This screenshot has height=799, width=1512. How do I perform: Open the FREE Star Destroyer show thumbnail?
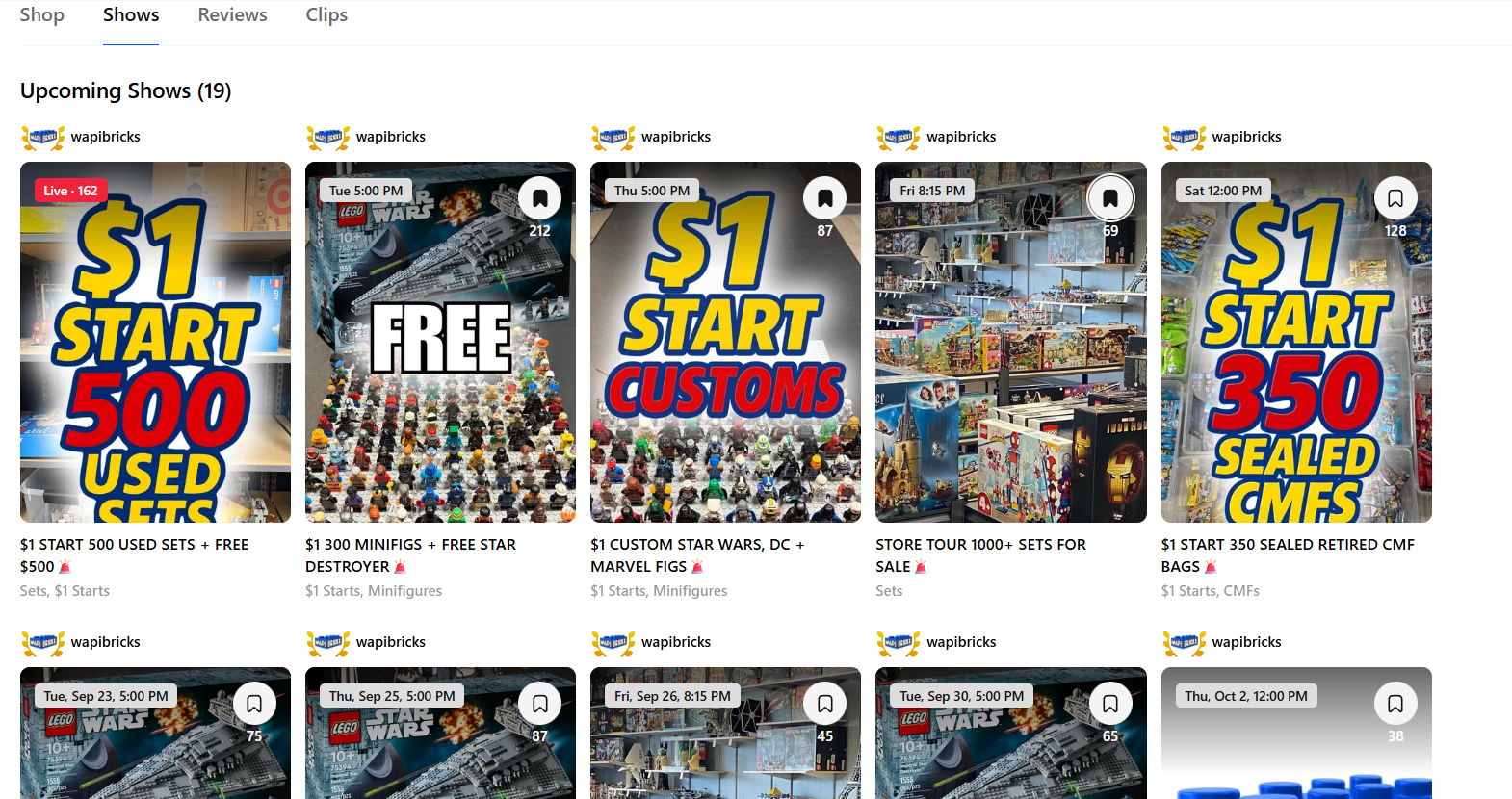coord(440,342)
